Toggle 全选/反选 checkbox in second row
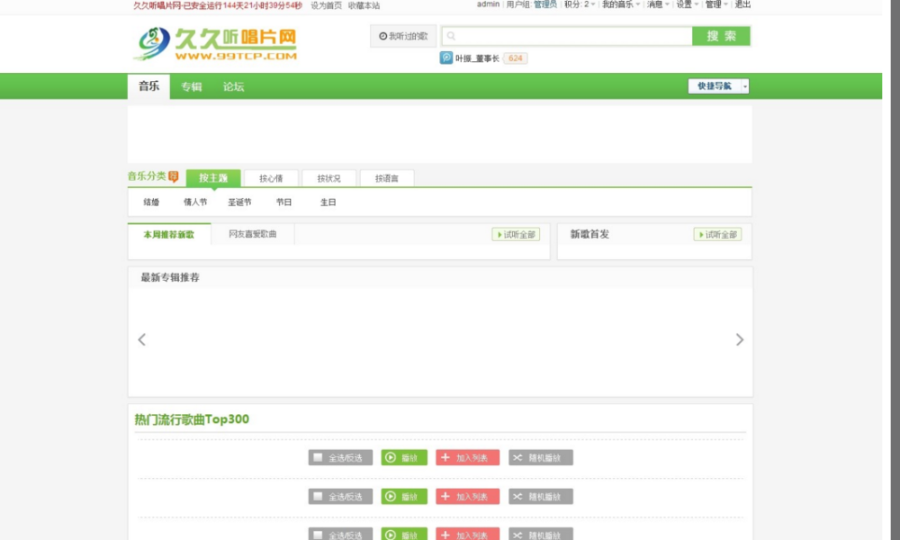This screenshot has width=900, height=540. 340,496
